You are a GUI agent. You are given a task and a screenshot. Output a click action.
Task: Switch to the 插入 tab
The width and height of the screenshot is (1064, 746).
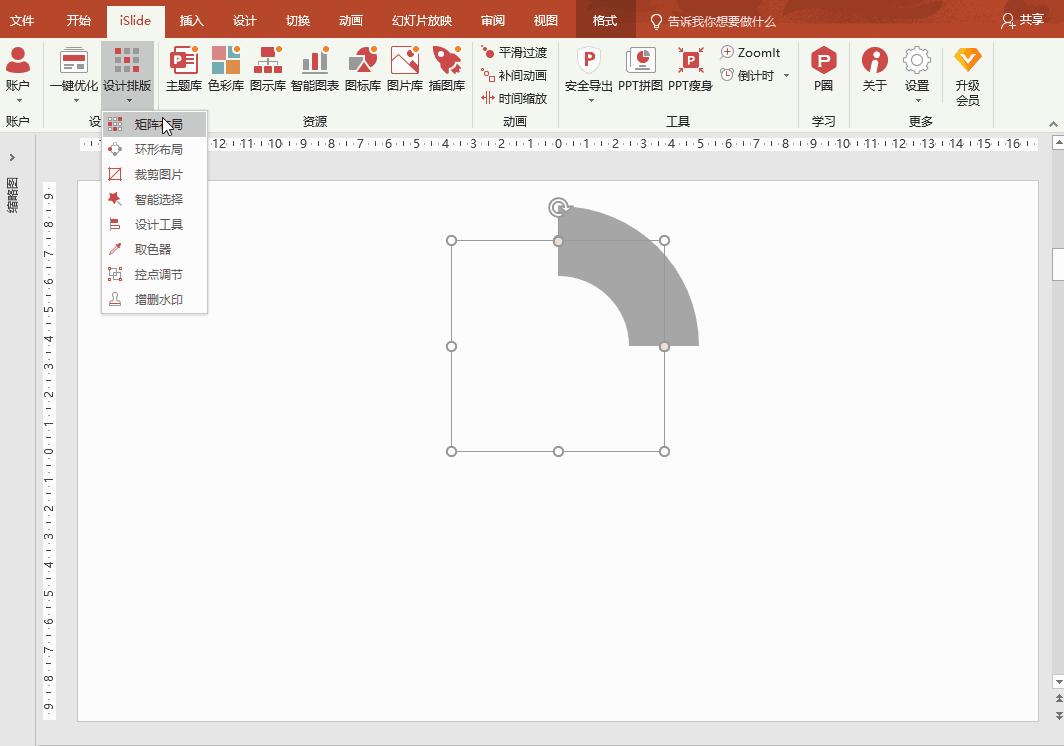pyautogui.click(x=191, y=20)
